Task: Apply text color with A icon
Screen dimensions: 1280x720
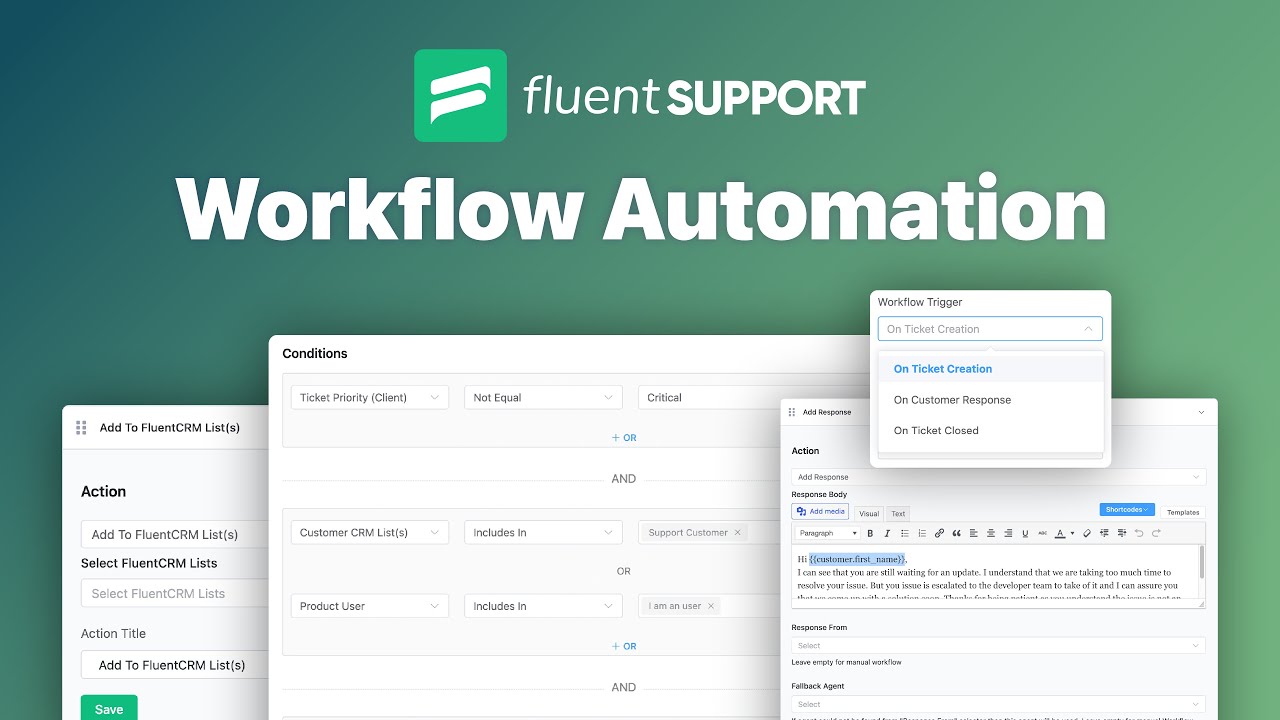Action: [x=1060, y=533]
